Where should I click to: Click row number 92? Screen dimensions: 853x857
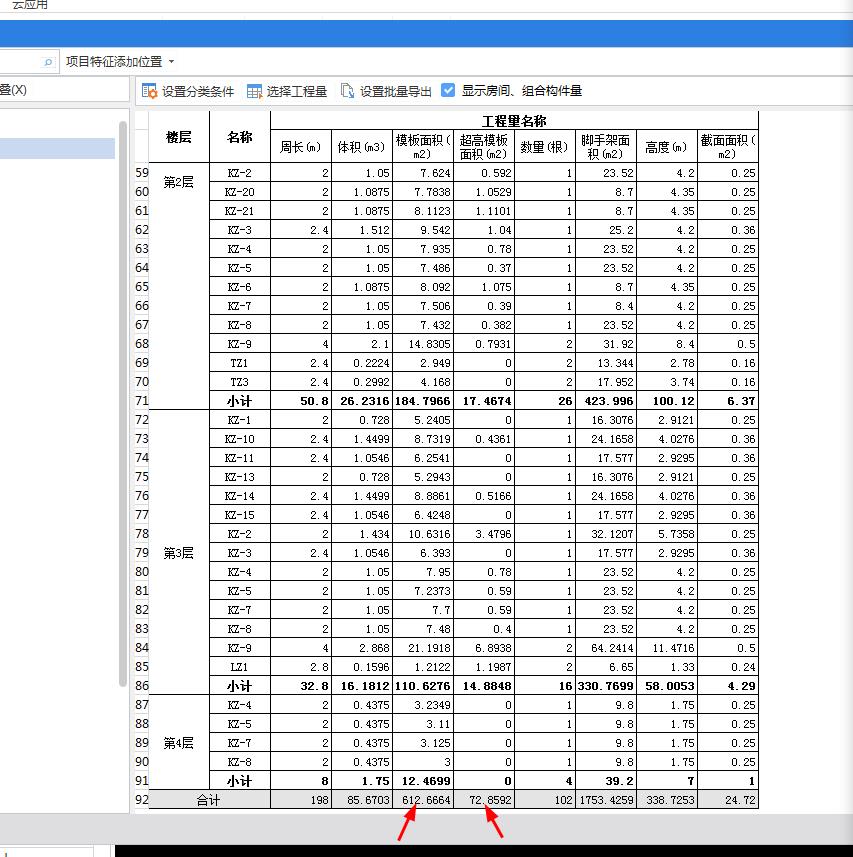(x=142, y=800)
